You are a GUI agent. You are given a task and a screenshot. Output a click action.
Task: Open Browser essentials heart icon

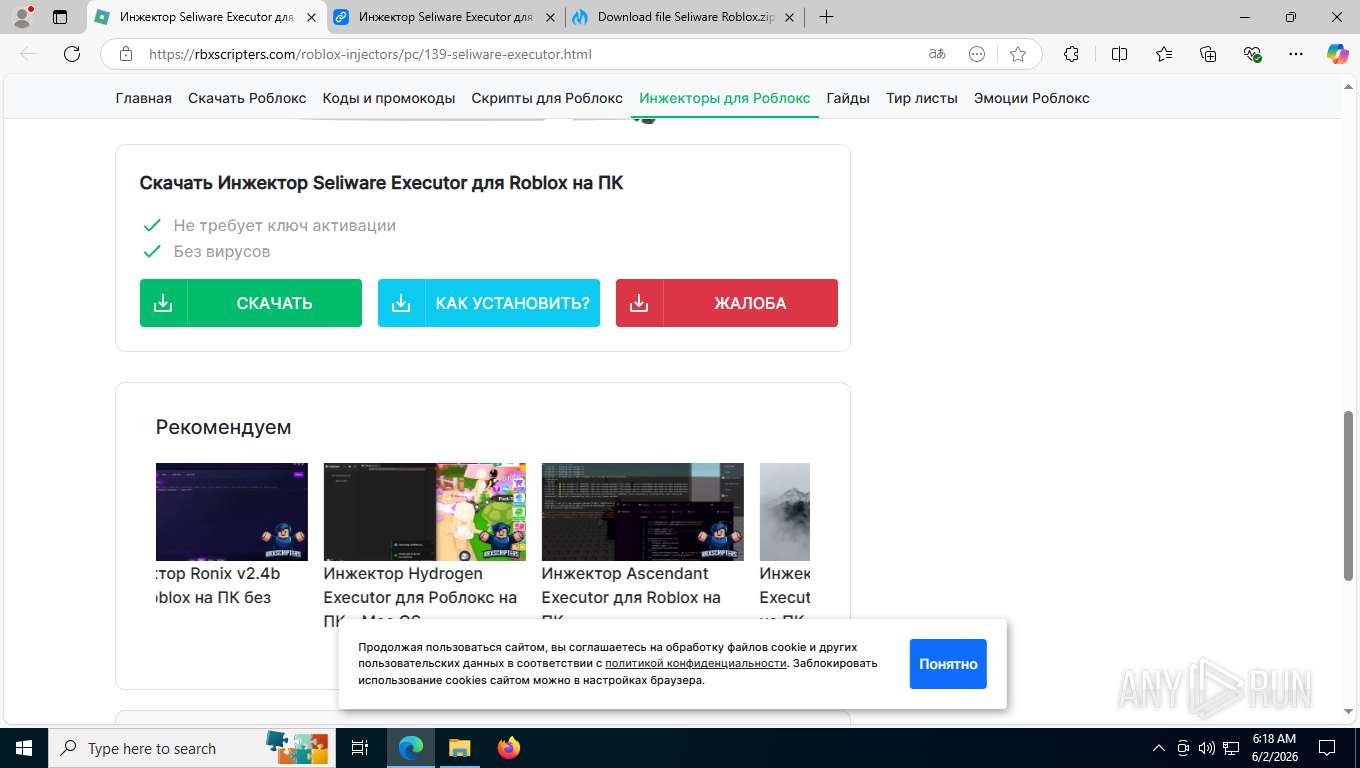coord(1252,54)
